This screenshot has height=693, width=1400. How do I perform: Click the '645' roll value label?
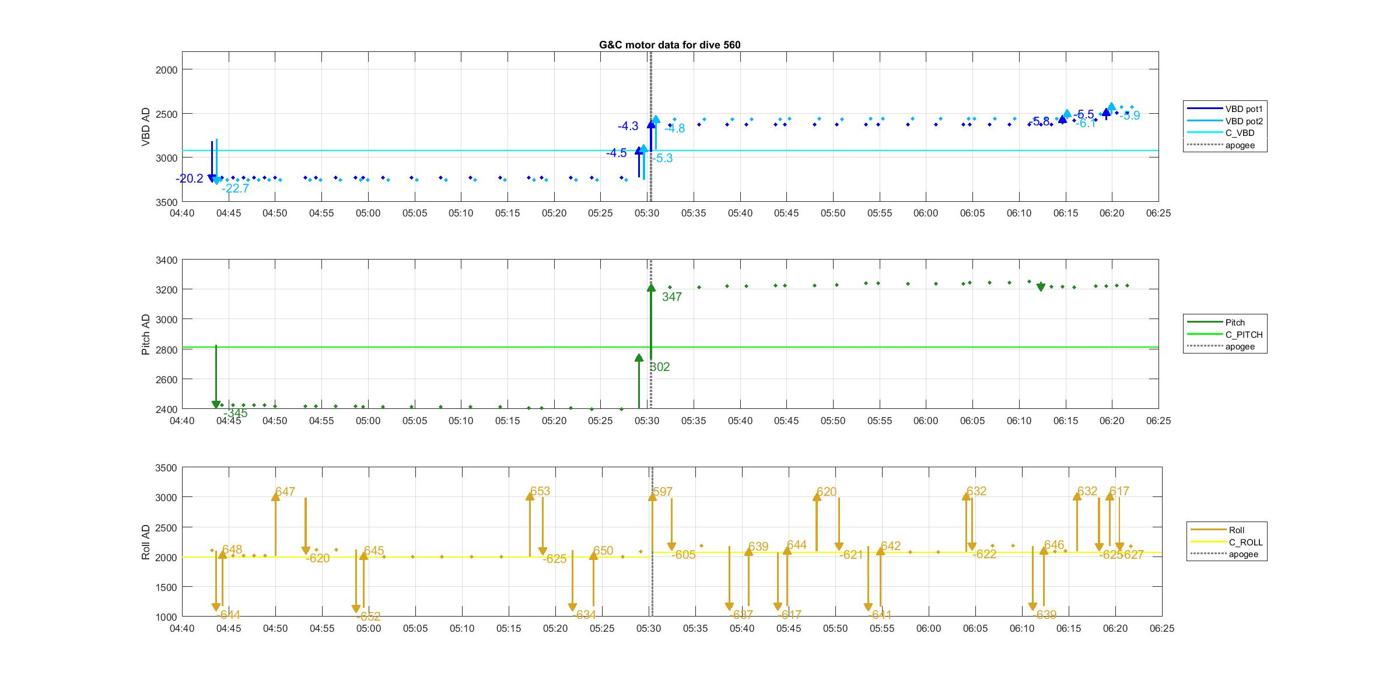374,551
